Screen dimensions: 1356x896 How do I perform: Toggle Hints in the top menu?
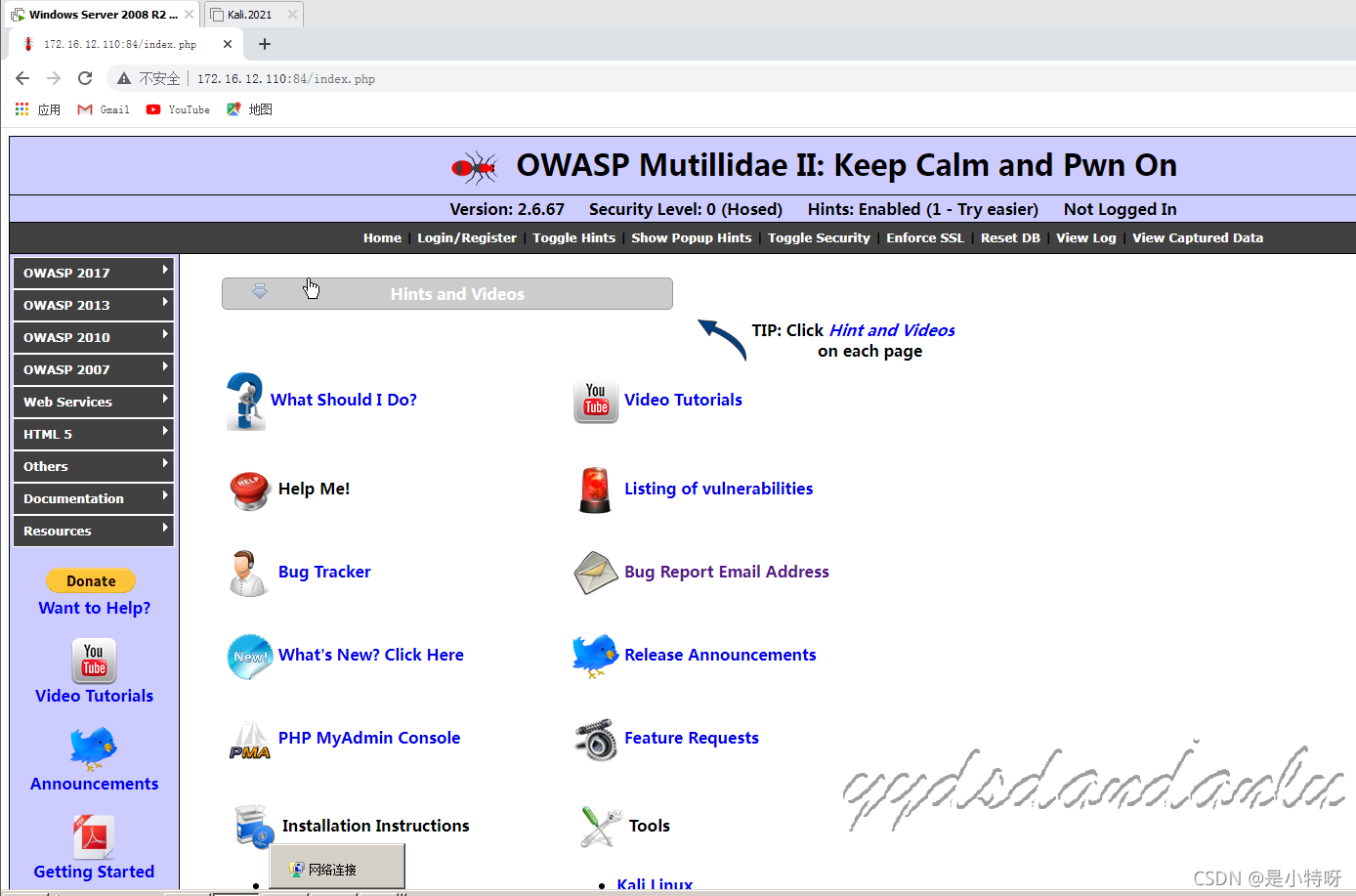[574, 237]
